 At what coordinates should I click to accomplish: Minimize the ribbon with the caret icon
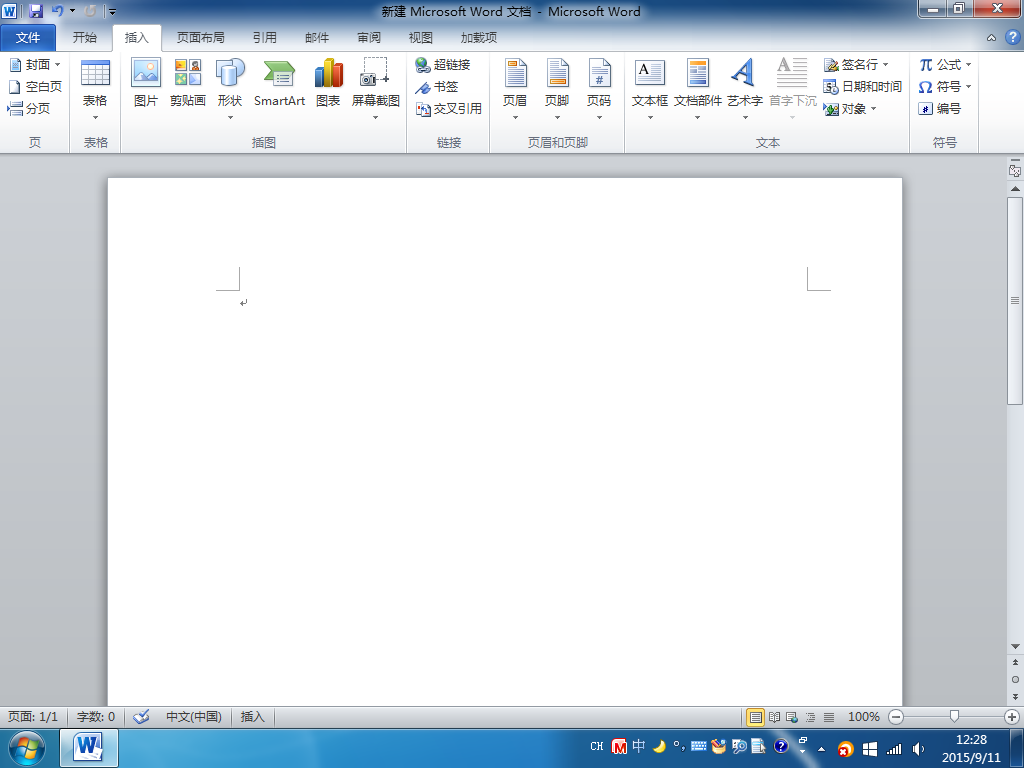(x=991, y=38)
